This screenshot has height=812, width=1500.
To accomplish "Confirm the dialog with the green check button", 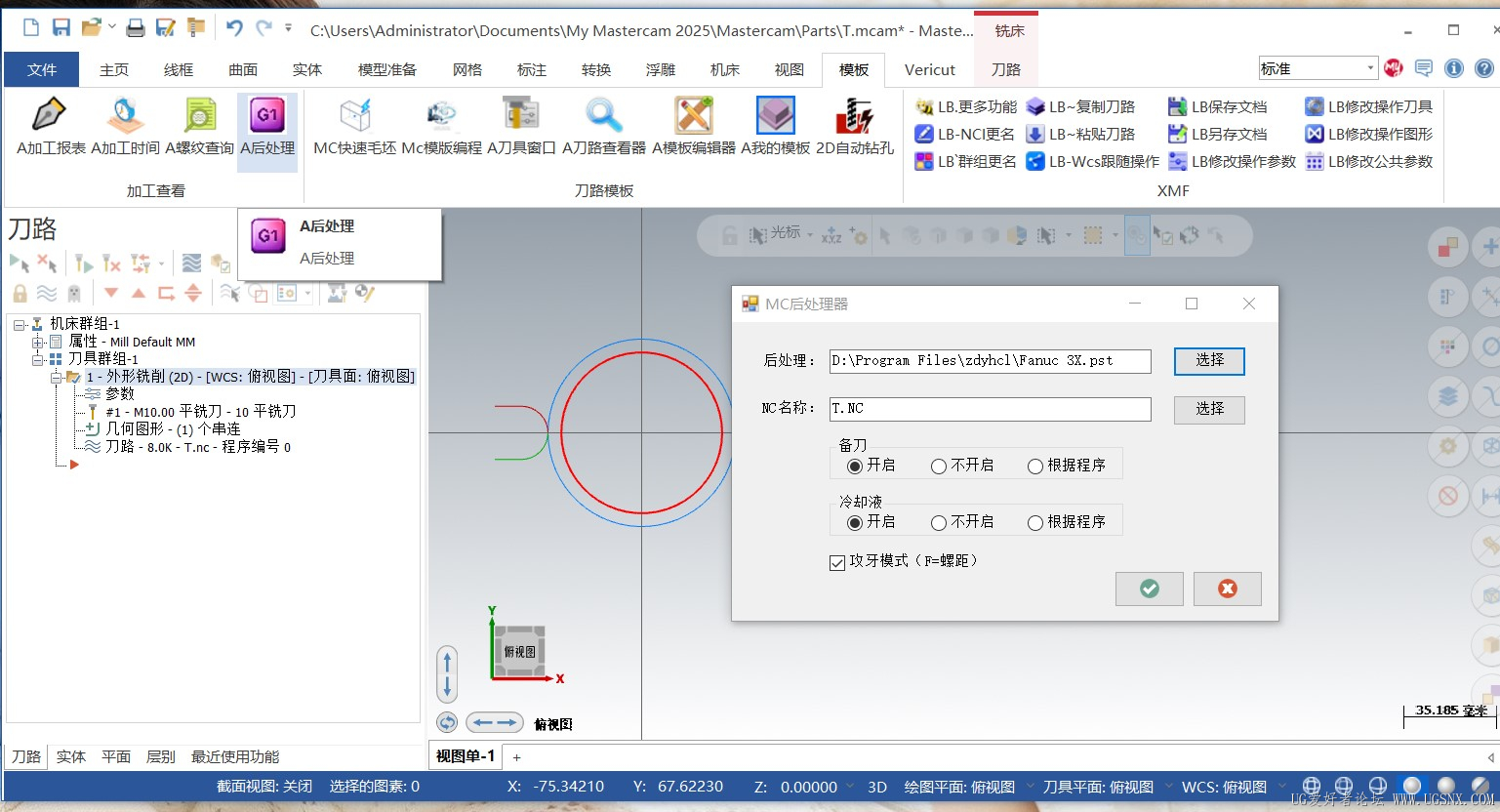I will 1150,589.
